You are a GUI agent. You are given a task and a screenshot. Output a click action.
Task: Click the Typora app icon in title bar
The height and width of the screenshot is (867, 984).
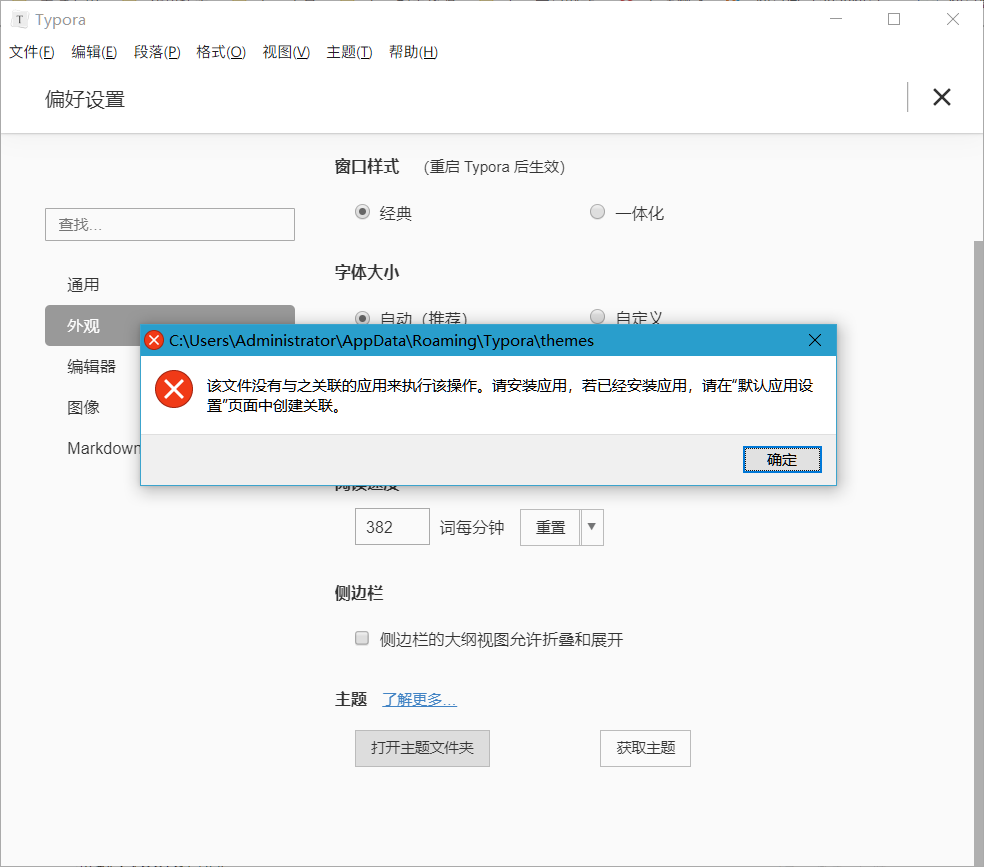(x=20, y=18)
